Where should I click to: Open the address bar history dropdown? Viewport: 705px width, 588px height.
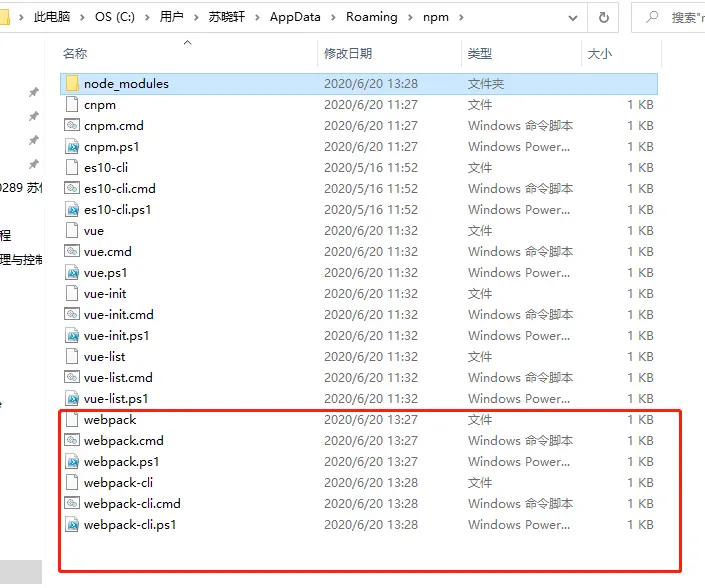click(x=573, y=18)
